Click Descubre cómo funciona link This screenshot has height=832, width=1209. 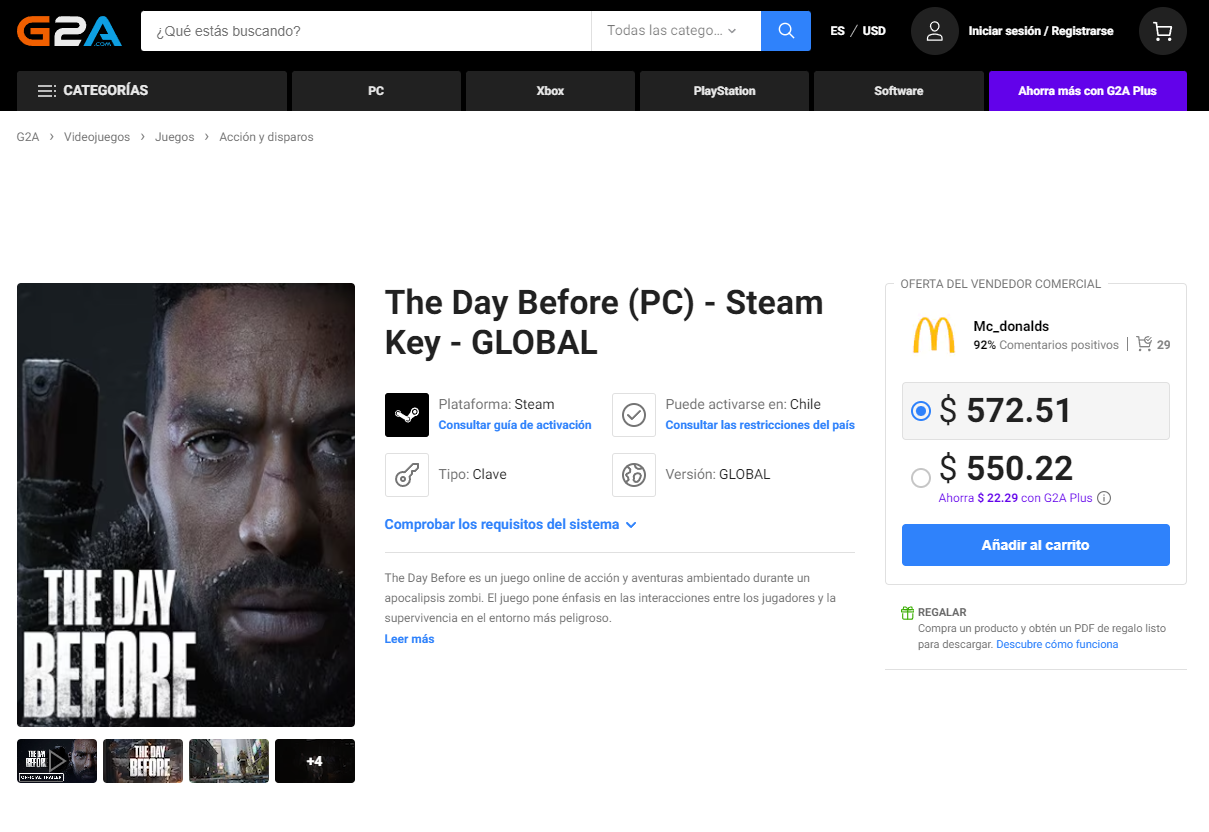[x=1057, y=644]
